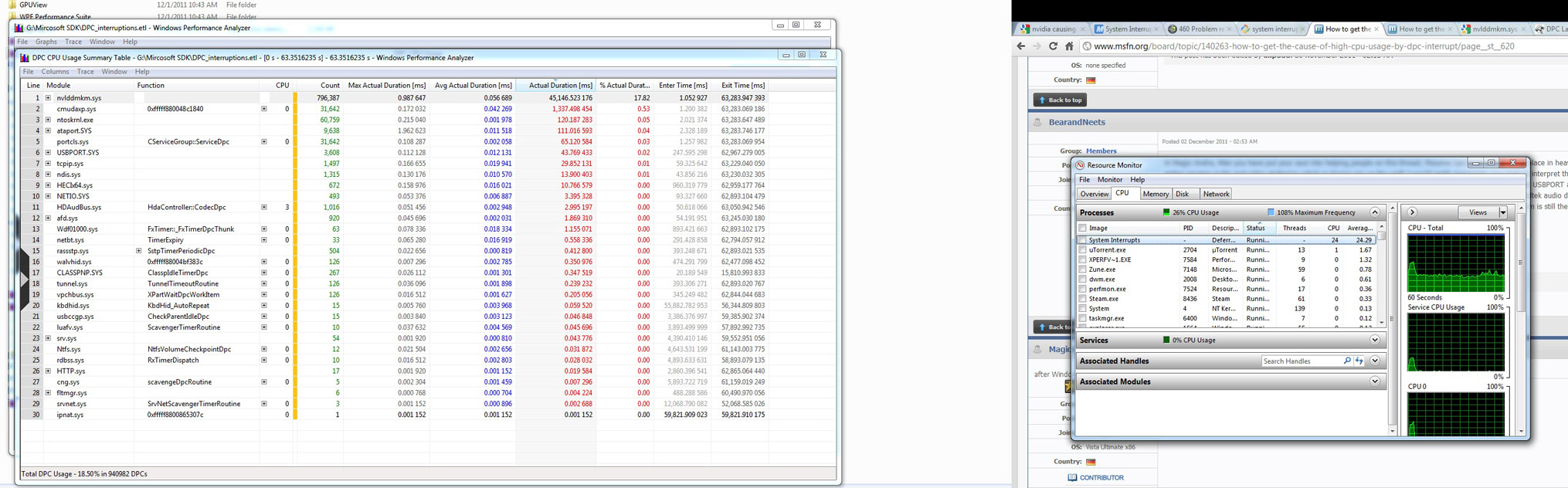Viewport: 1568px width, 488px height.
Task: Switch to the Memory tab
Action: click(x=1156, y=194)
